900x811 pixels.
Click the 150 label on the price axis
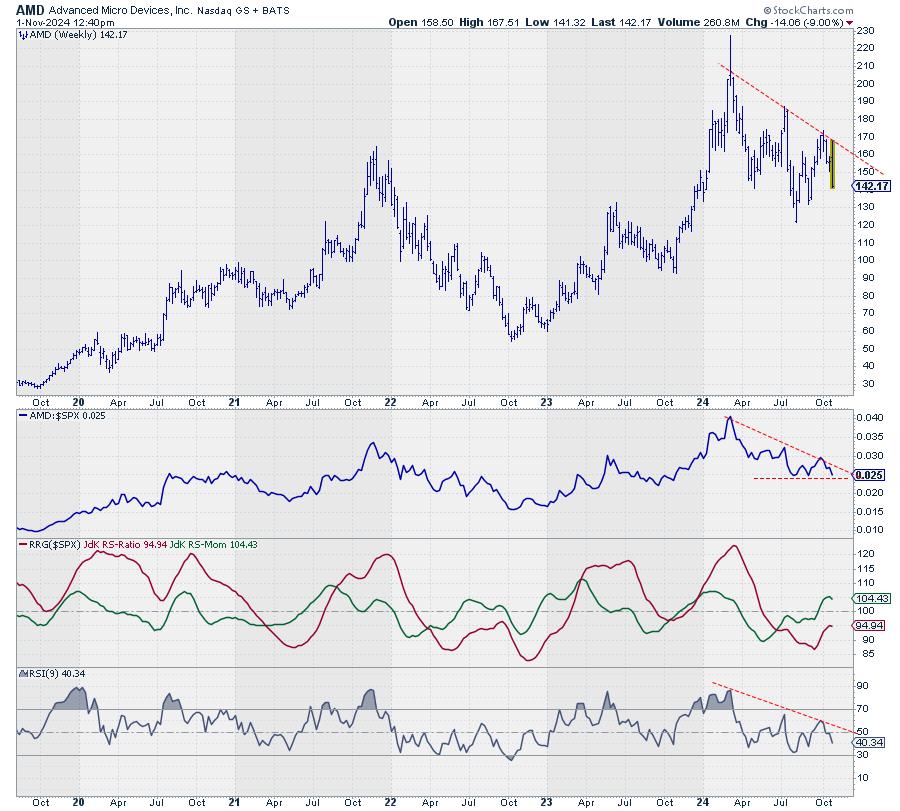click(x=865, y=172)
